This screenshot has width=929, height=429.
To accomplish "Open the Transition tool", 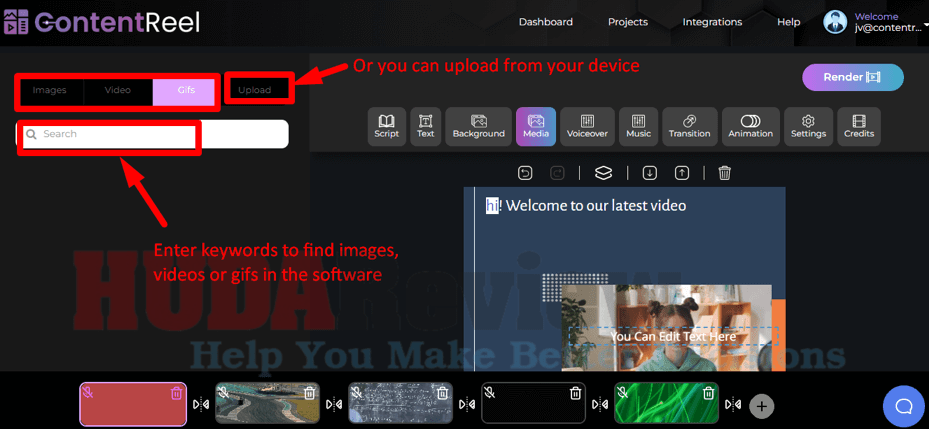I will tap(690, 126).
